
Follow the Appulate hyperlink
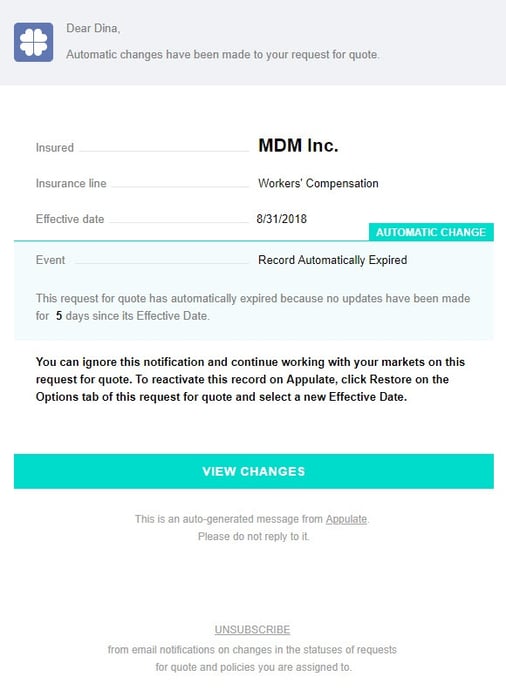[346, 519]
